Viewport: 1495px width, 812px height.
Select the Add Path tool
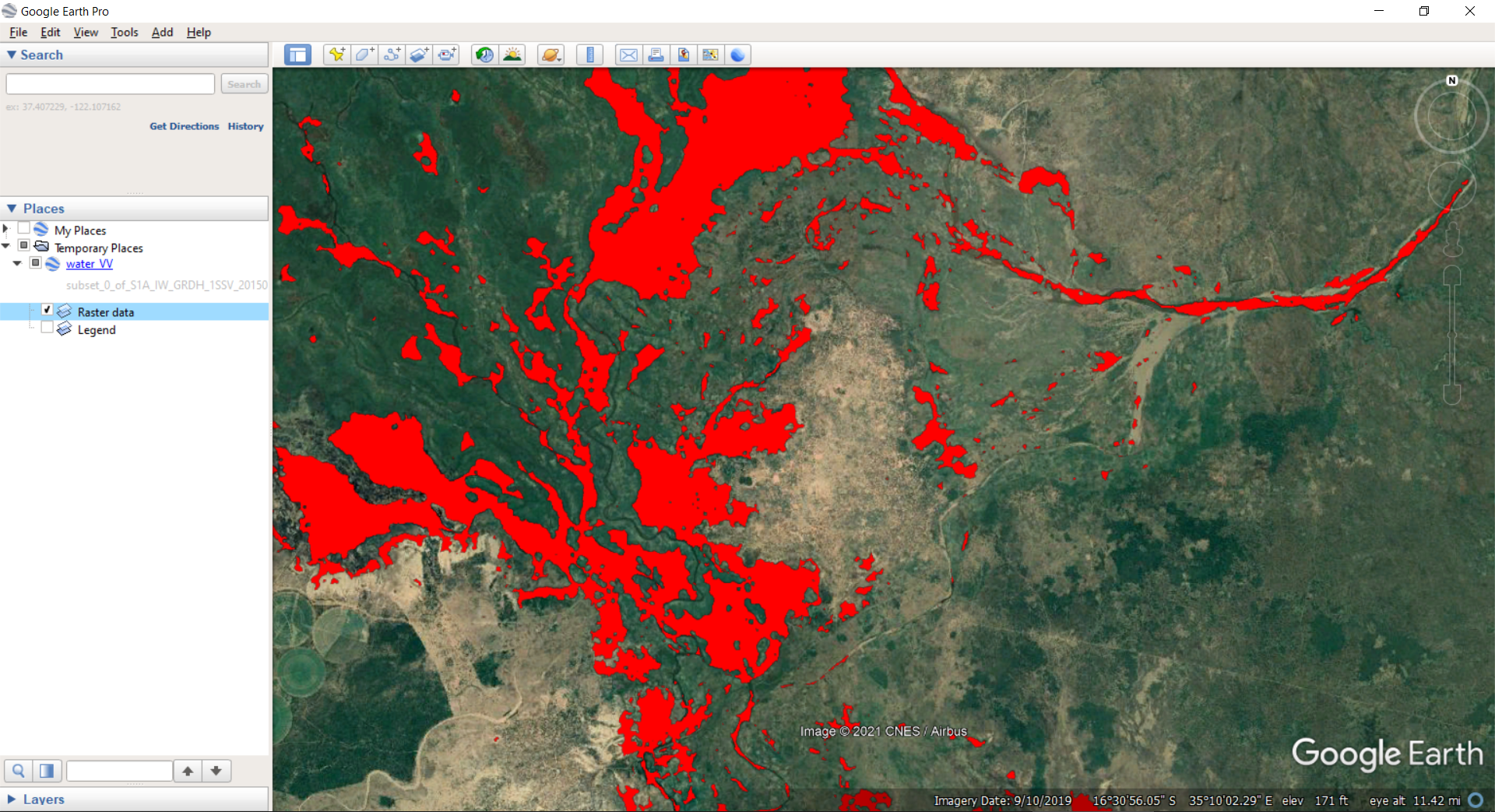point(392,54)
